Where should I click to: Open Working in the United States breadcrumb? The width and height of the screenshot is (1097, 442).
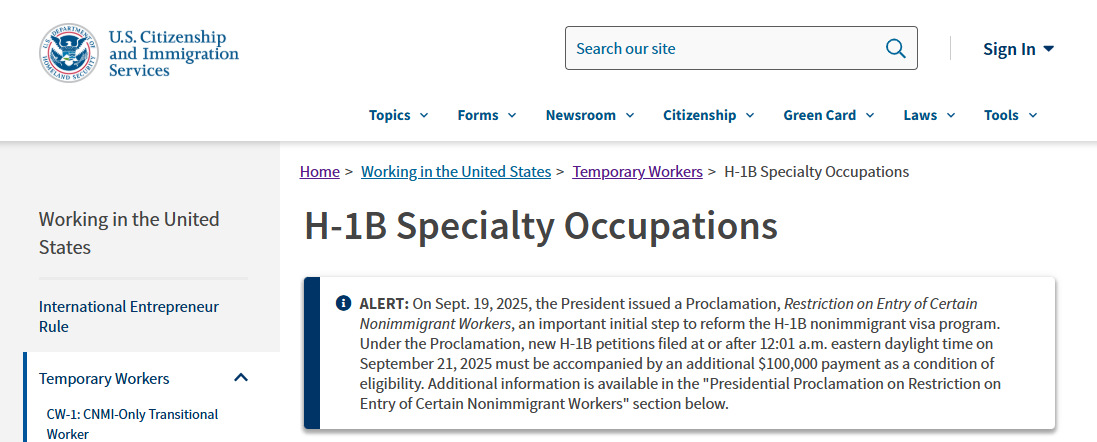[456, 171]
